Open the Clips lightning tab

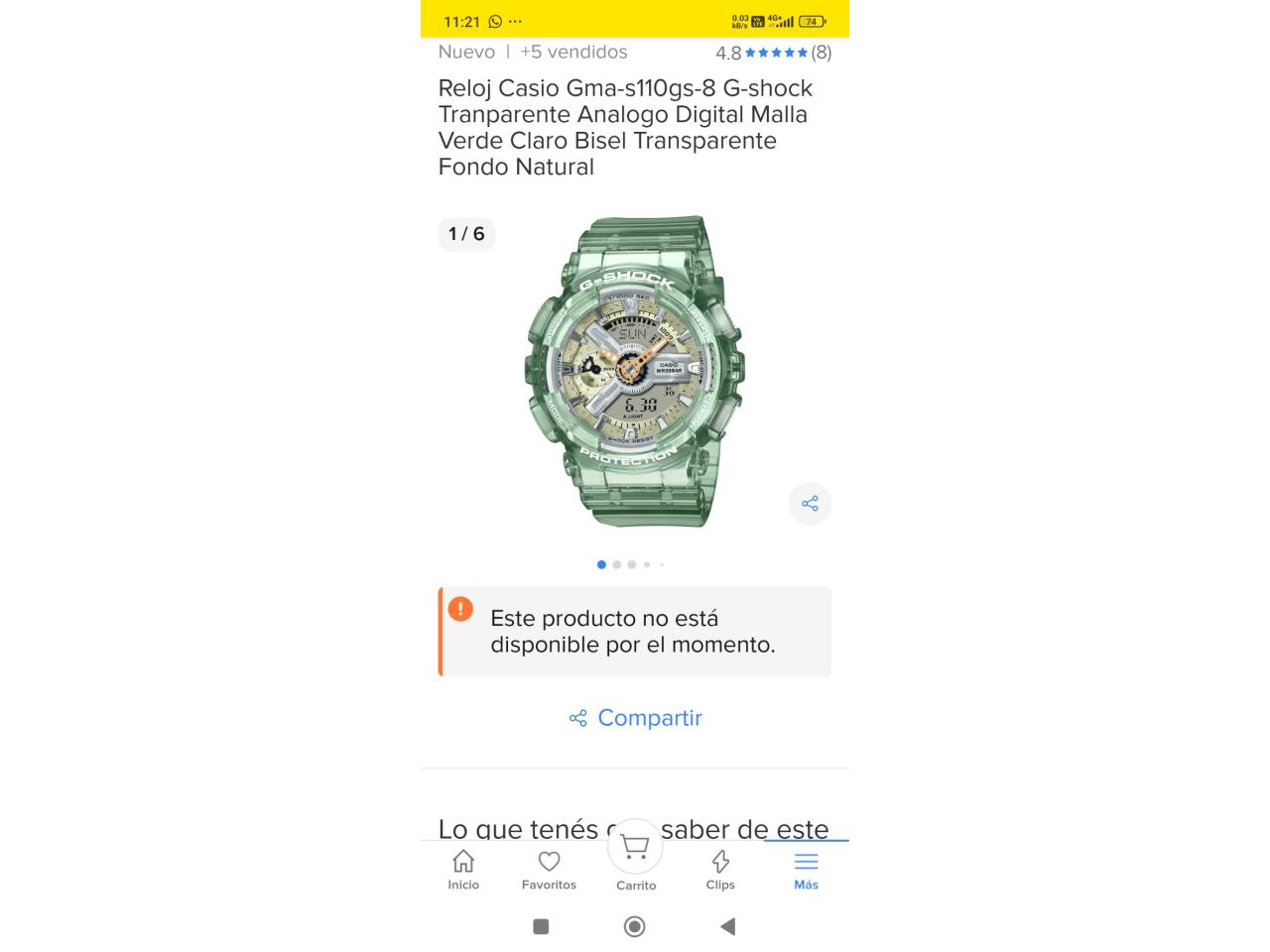pos(720,870)
